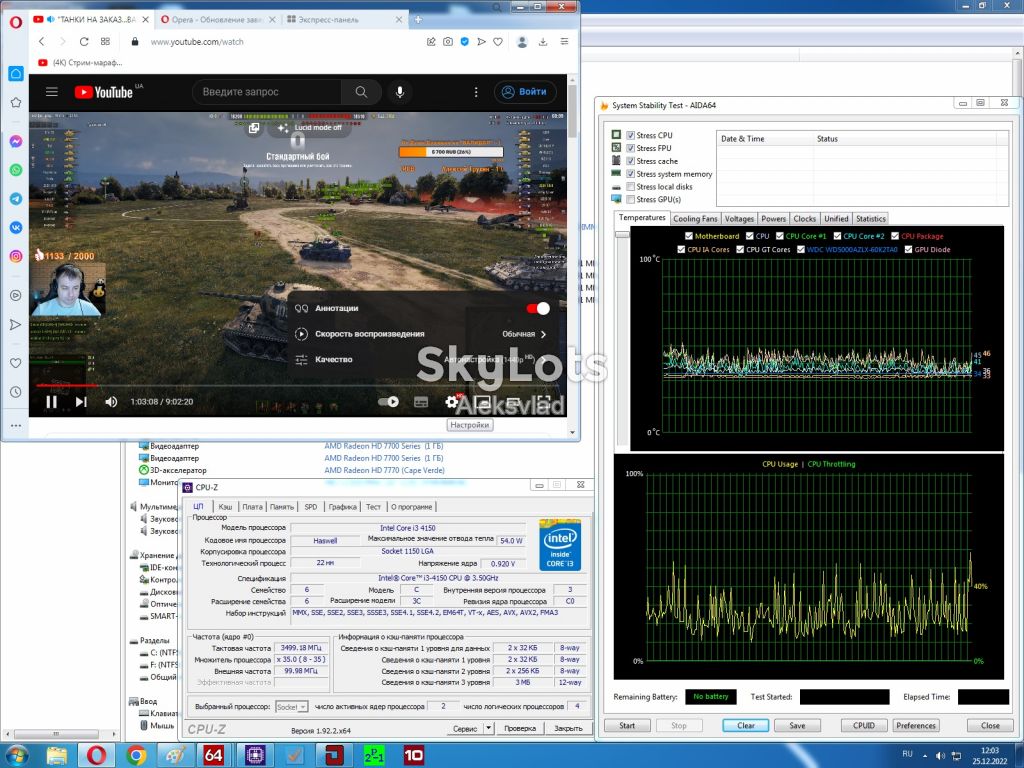
Task: Uncheck Stress FPU option
Action: 630,148
